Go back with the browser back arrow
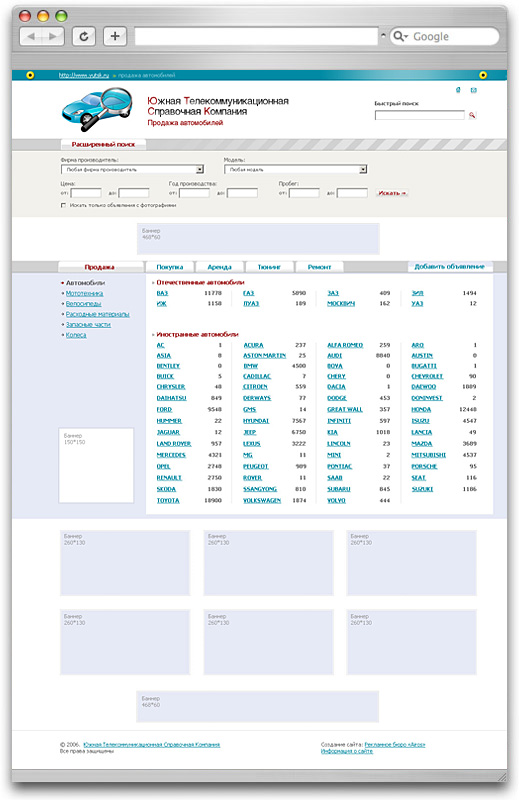519x800 pixels. coord(32,36)
